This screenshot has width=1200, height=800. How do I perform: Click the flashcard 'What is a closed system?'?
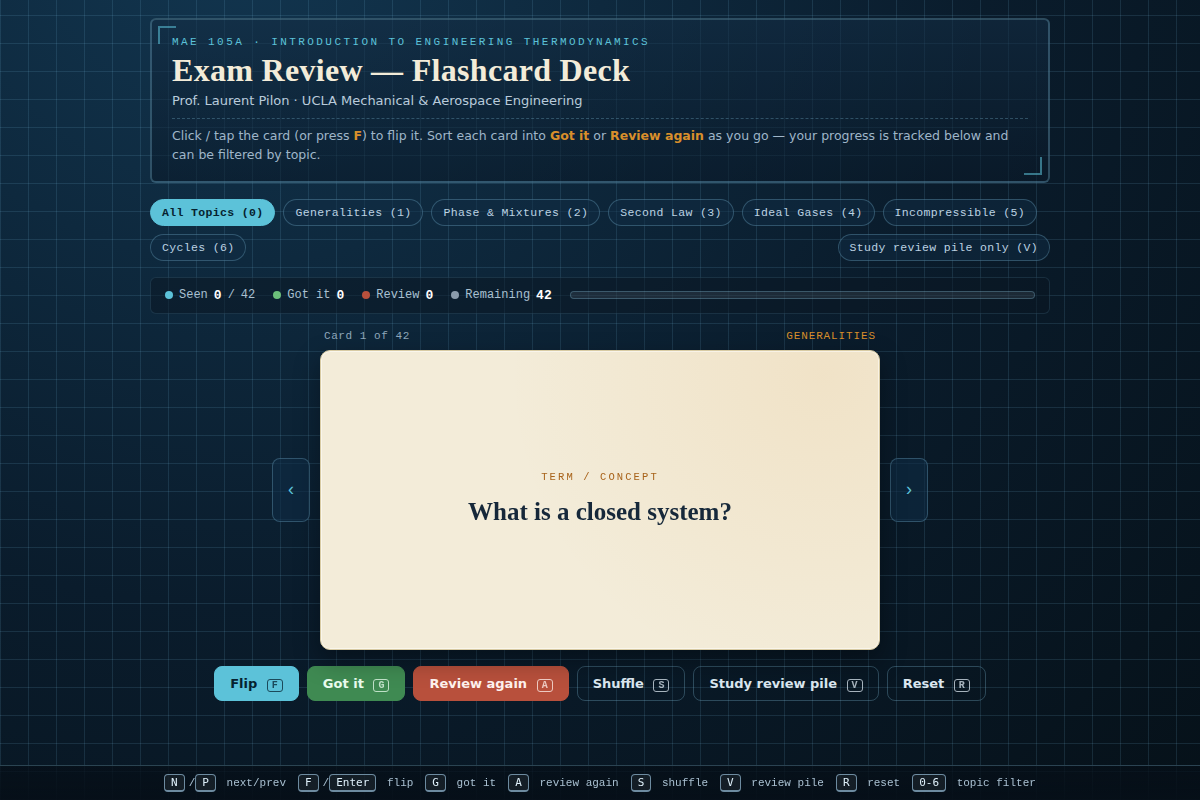pyautogui.click(x=600, y=500)
